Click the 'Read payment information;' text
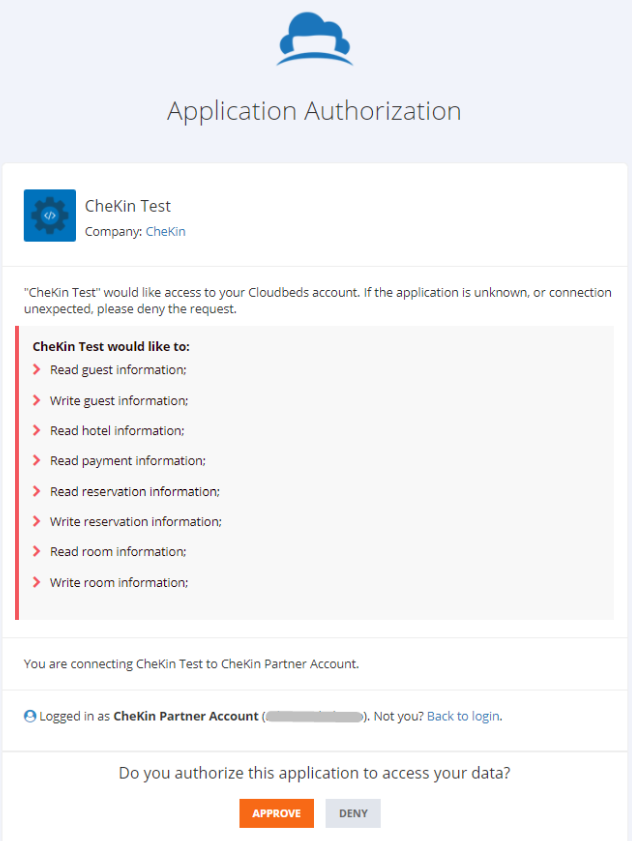 (128, 461)
